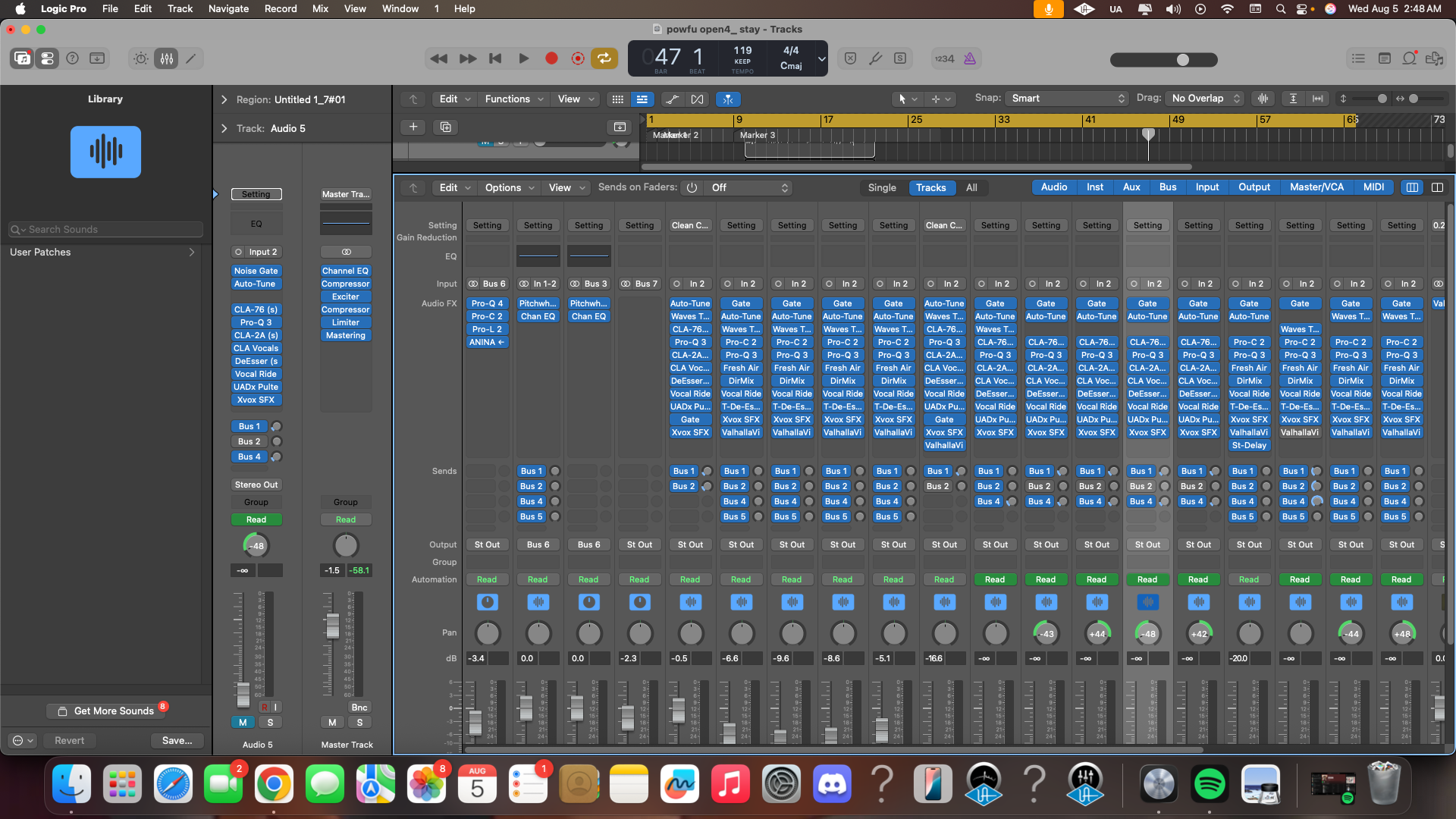Toggle Flex show/hide button in tracks area
Image resolution: width=1456 pixels, height=819 pixels.
click(697, 99)
